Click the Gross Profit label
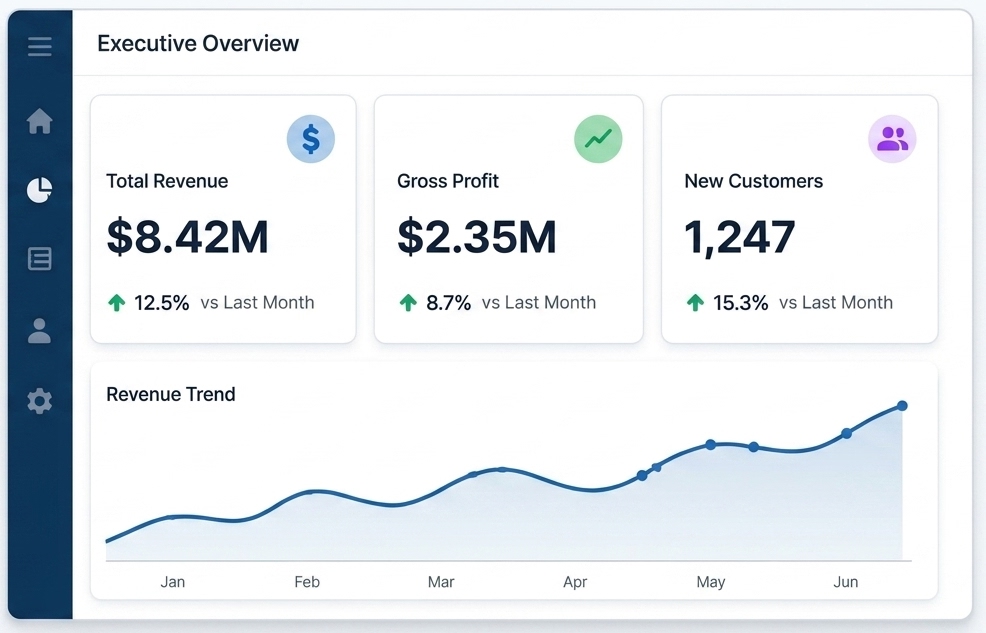 tap(448, 181)
